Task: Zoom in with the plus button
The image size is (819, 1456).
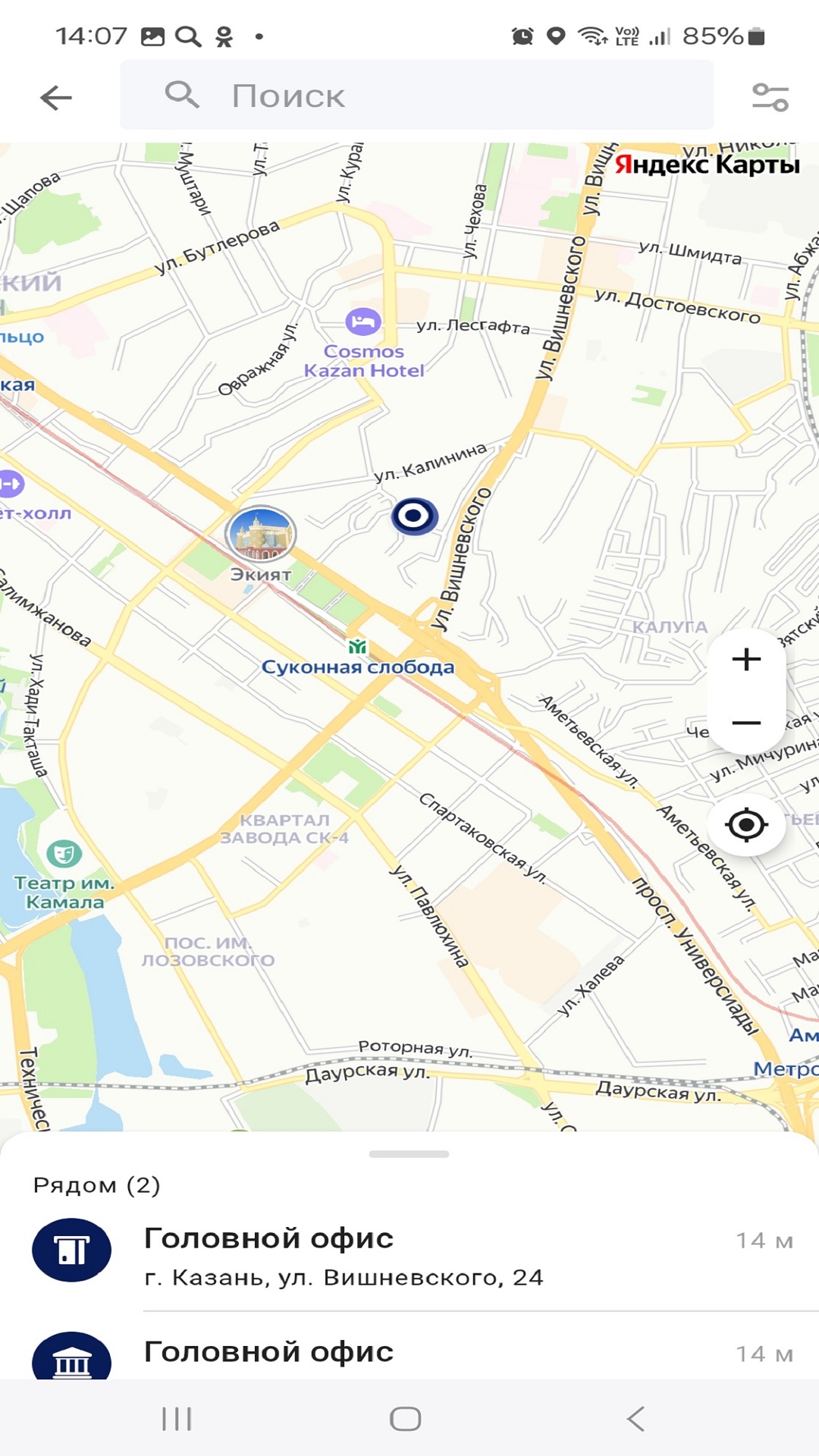Action: 746,659
